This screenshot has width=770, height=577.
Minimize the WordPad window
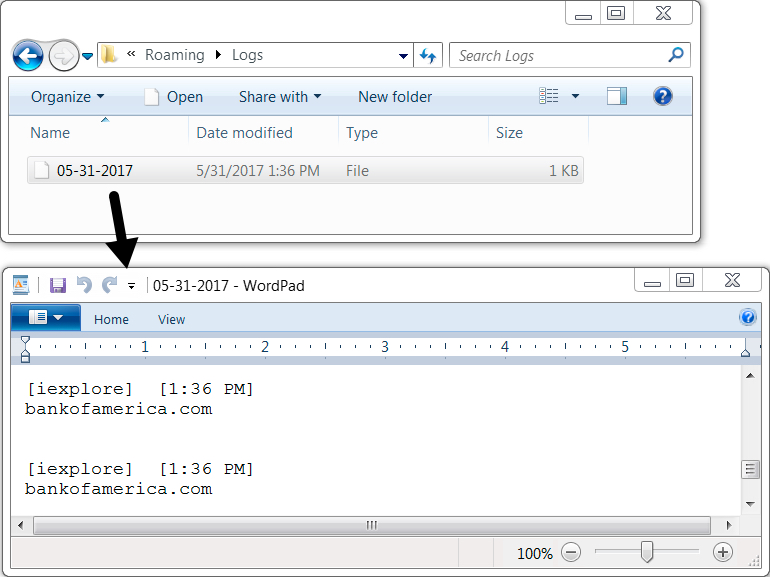(x=652, y=281)
